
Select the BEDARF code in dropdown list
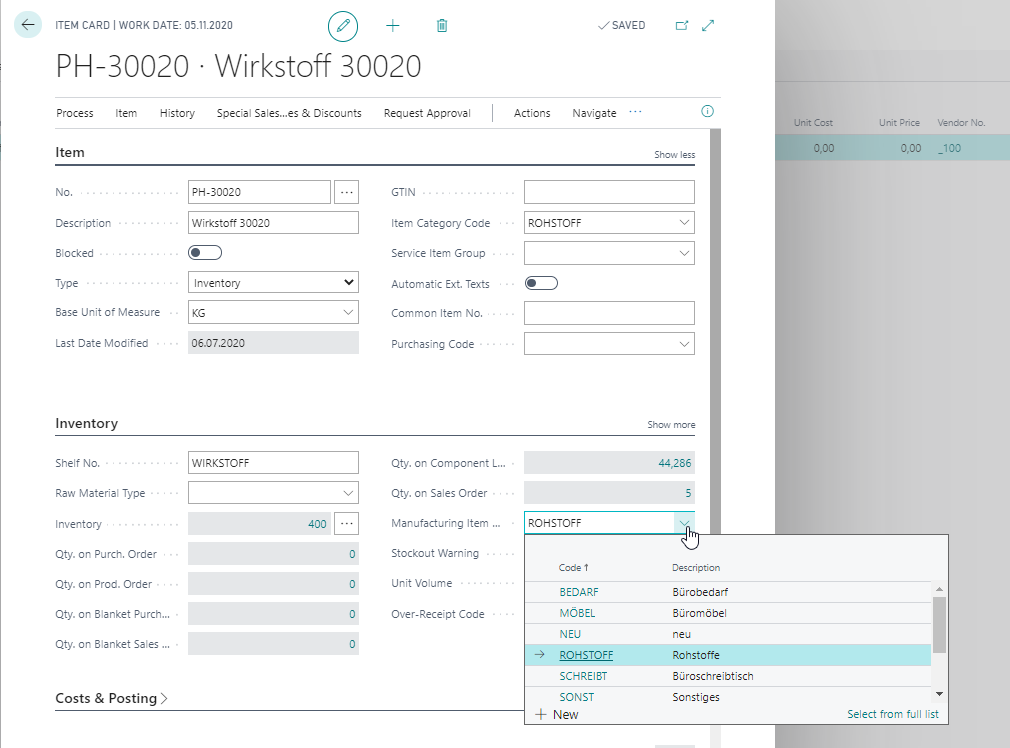pos(579,592)
